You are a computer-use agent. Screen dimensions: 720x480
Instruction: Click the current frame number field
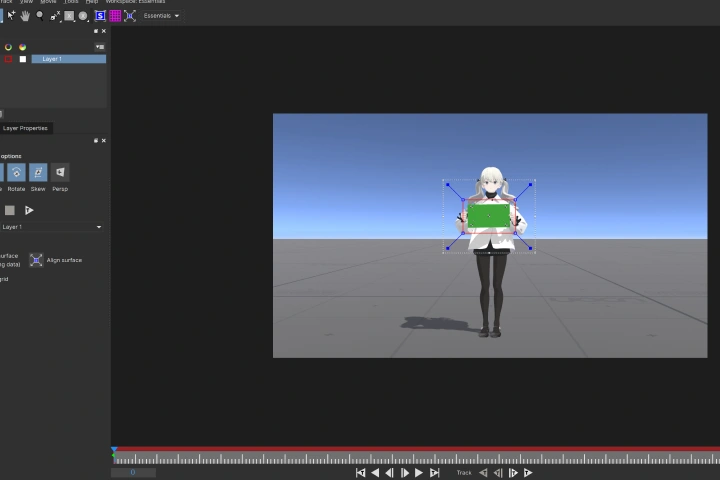click(133, 472)
